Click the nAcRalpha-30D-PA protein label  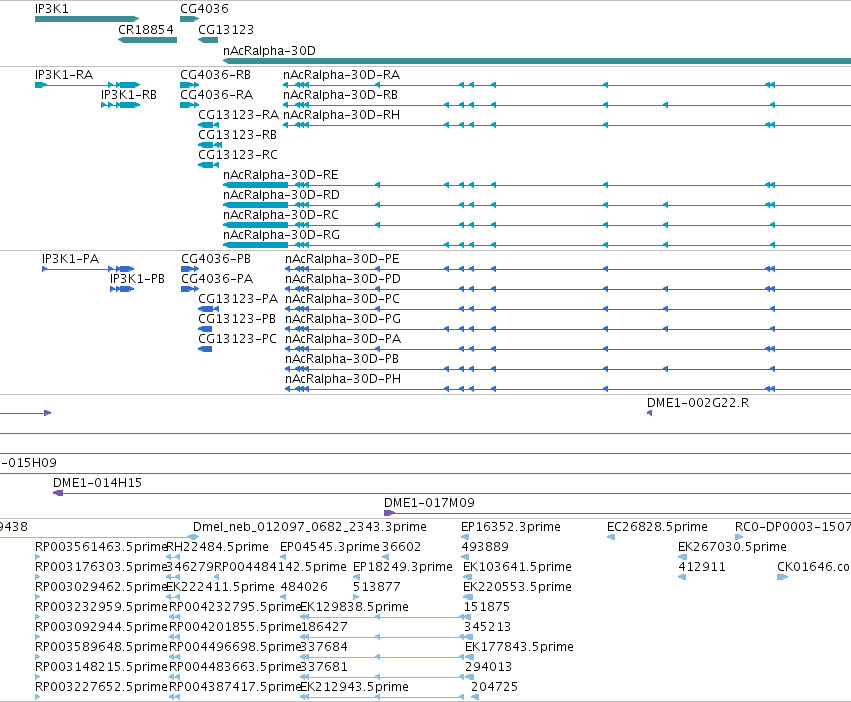pyautogui.click(x=343, y=339)
